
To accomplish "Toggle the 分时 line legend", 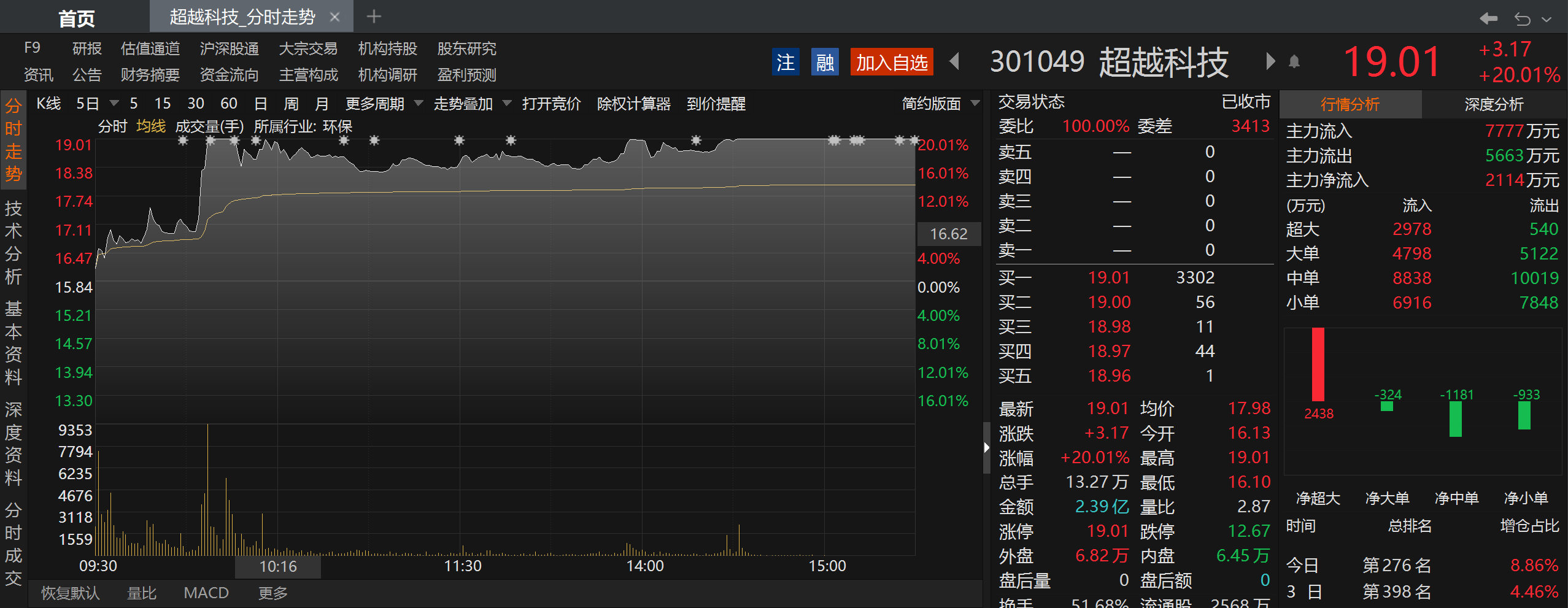I will click(x=112, y=126).
